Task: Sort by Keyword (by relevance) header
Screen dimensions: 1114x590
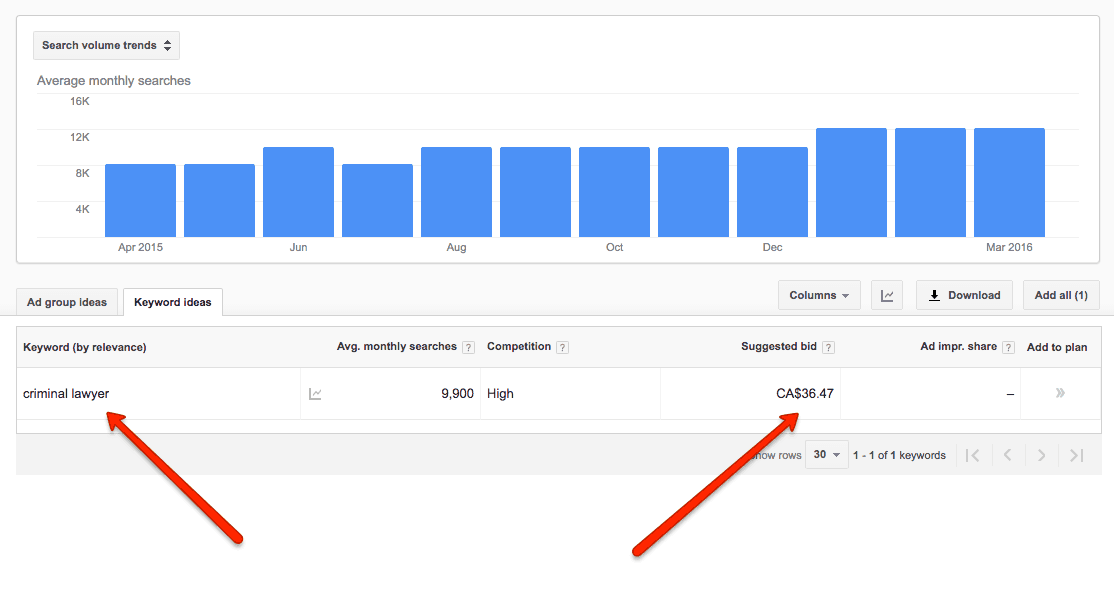Action: tap(85, 347)
